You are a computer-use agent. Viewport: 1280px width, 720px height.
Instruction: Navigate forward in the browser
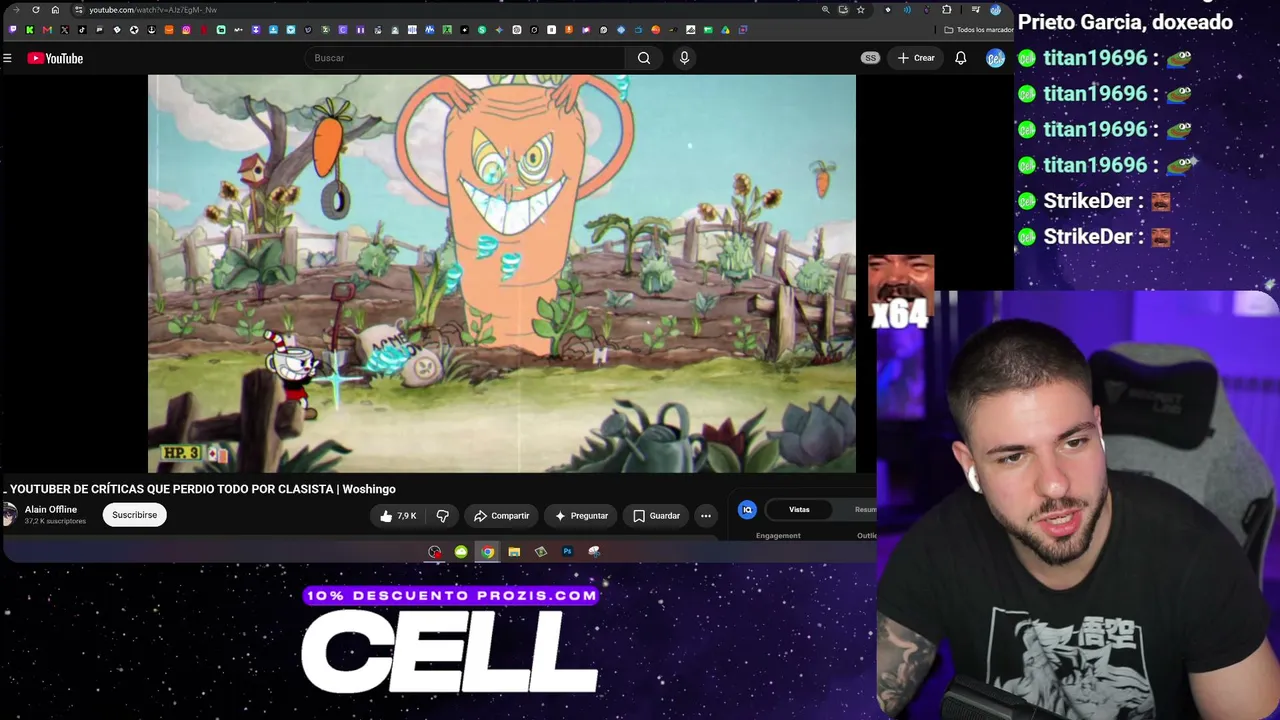(16, 10)
